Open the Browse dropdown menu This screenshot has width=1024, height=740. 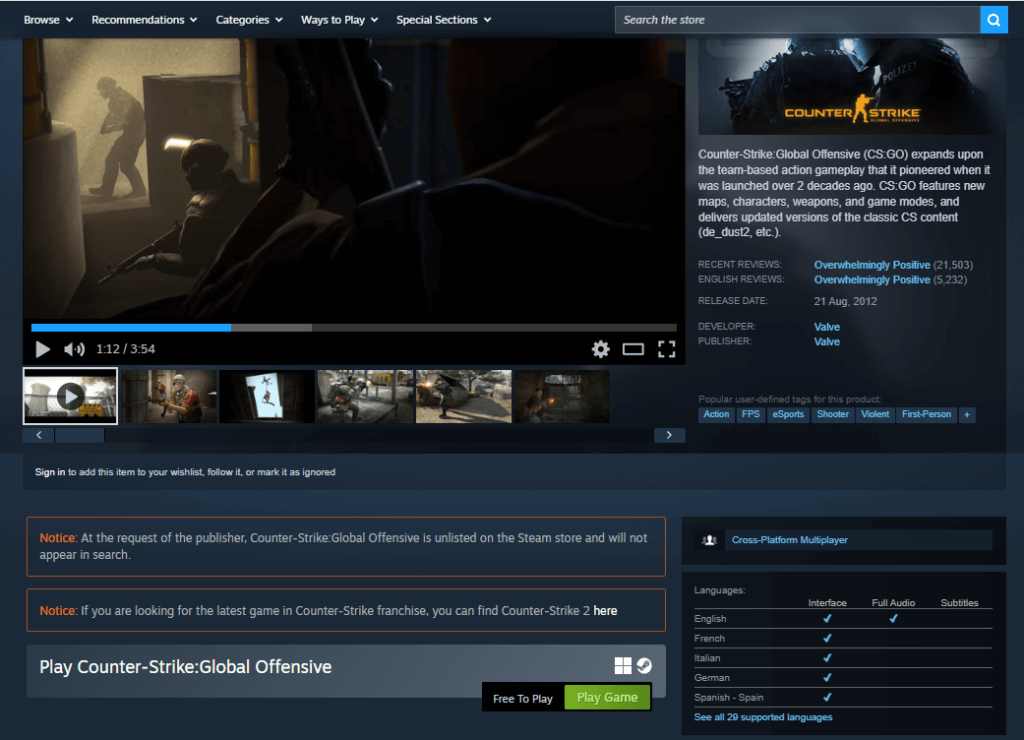(48, 20)
